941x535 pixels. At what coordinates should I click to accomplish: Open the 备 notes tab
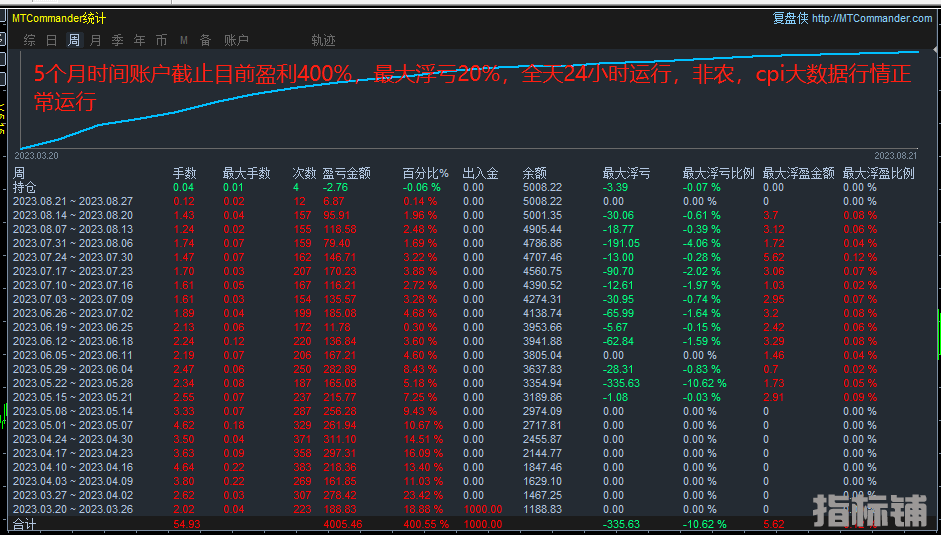(x=205, y=40)
